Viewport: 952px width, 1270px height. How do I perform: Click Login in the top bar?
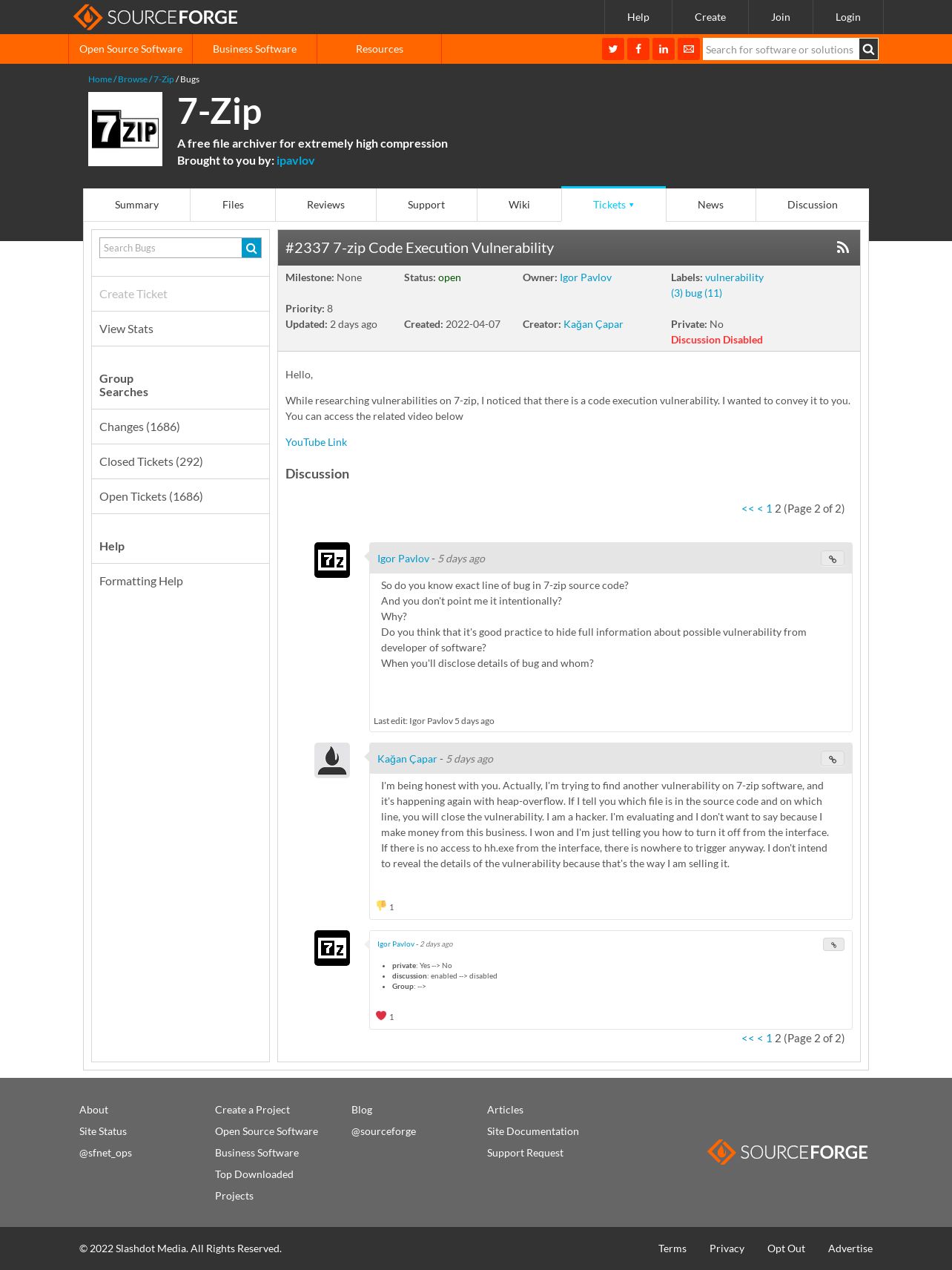tap(848, 17)
